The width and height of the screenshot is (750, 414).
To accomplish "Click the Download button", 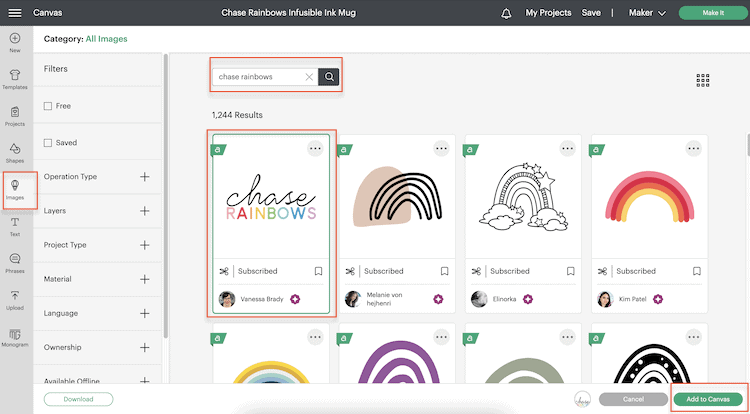I will 78,399.
